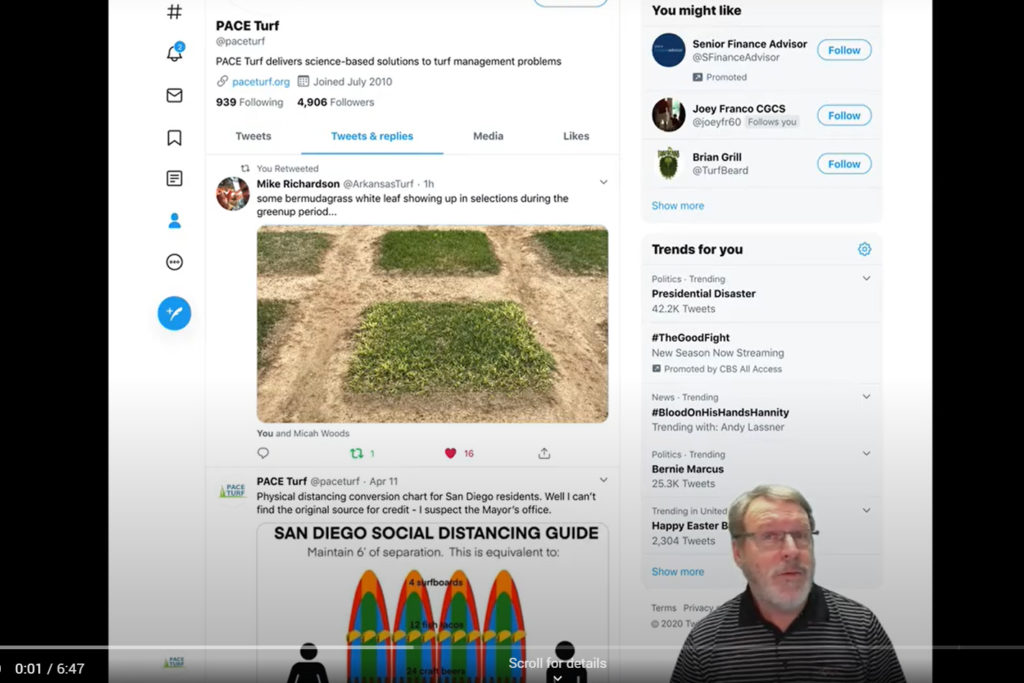Switch to the Media tab
1024x683 pixels.
(488, 136)
